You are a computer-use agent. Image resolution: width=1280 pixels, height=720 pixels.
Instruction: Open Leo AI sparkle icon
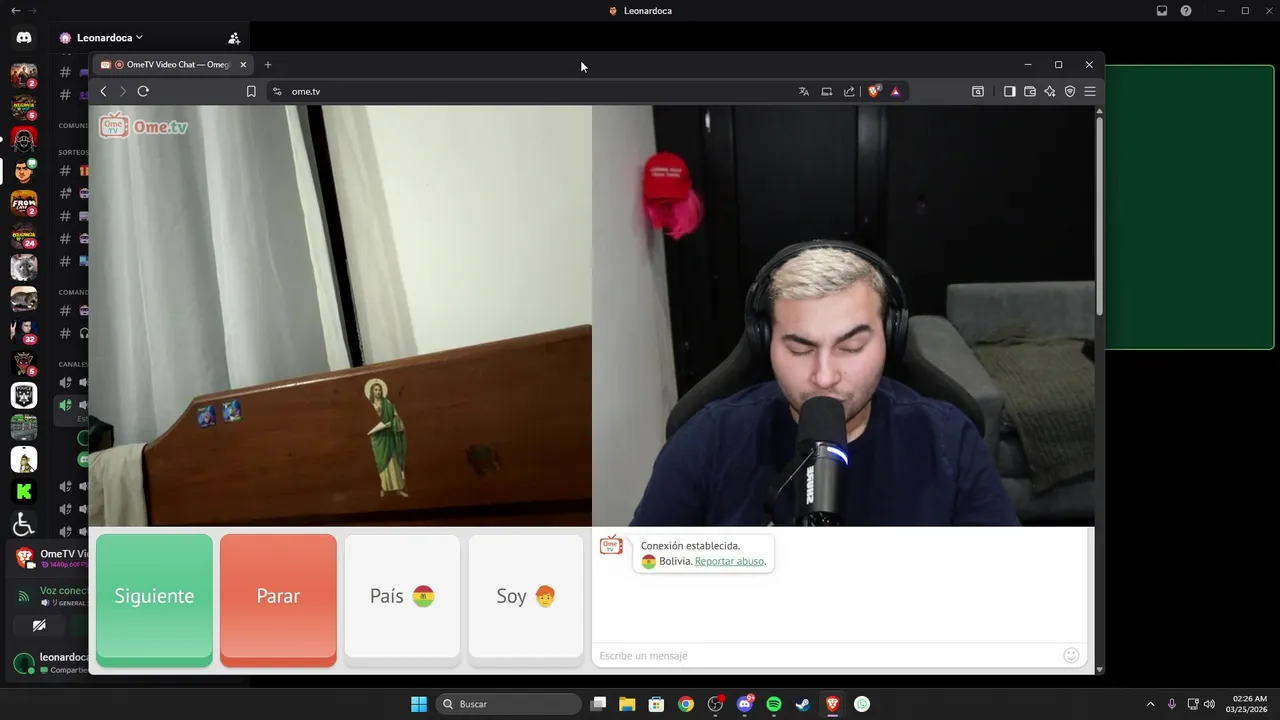(1050, 91)
